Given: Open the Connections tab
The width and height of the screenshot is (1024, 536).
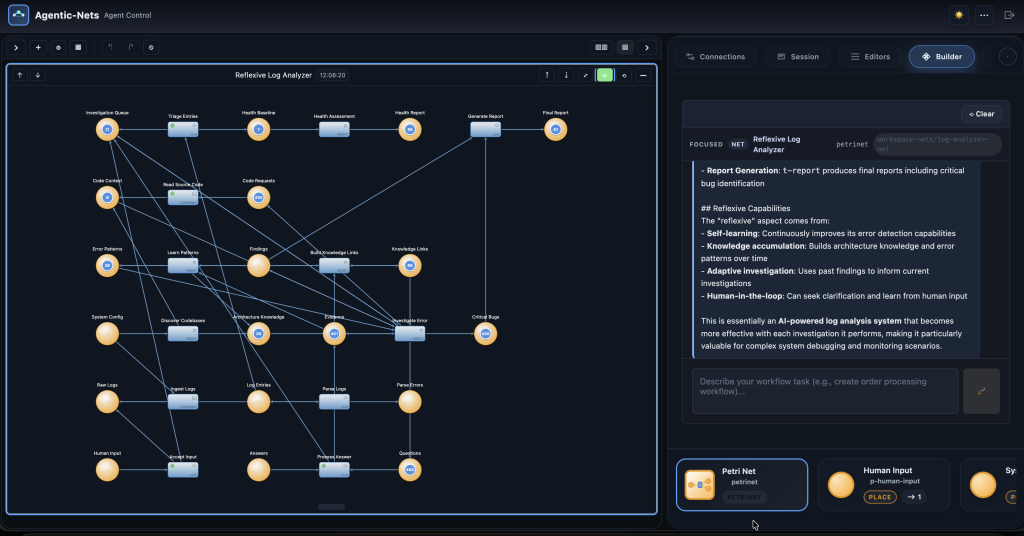Looking at the screenshot, I should tap(714, 57).
